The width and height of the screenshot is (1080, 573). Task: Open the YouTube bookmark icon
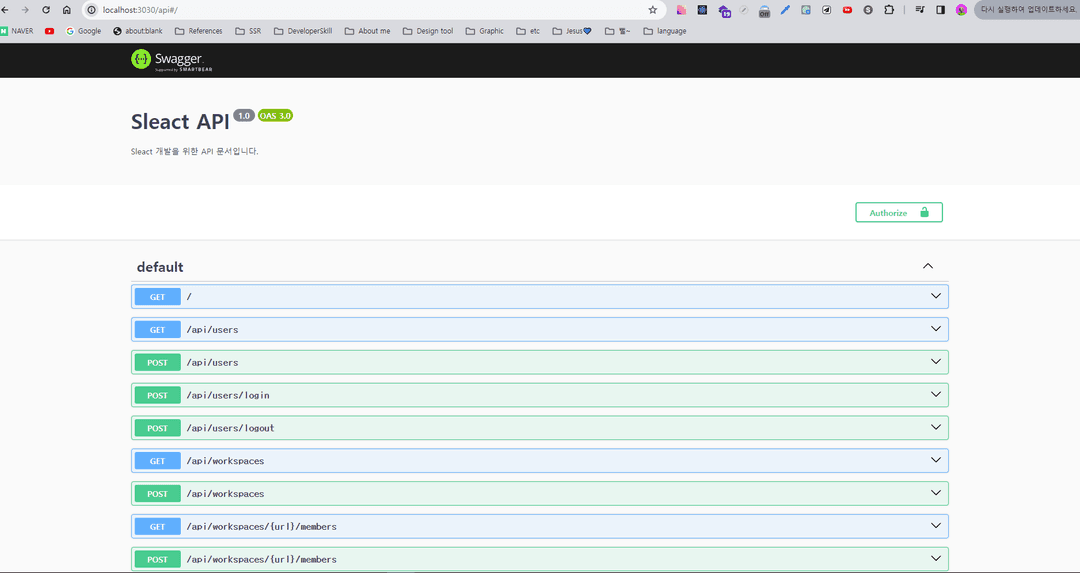[x=49, y=31]
